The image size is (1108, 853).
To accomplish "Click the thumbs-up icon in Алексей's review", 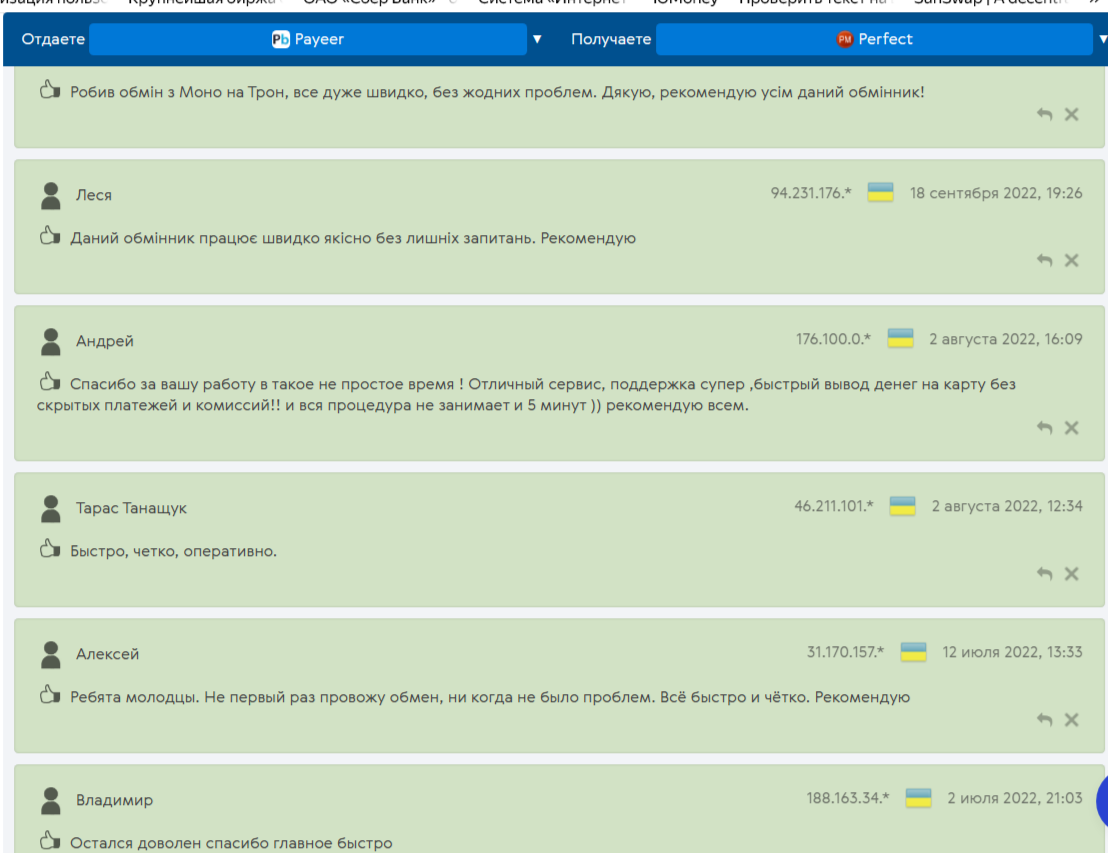I will coord(50,696).
